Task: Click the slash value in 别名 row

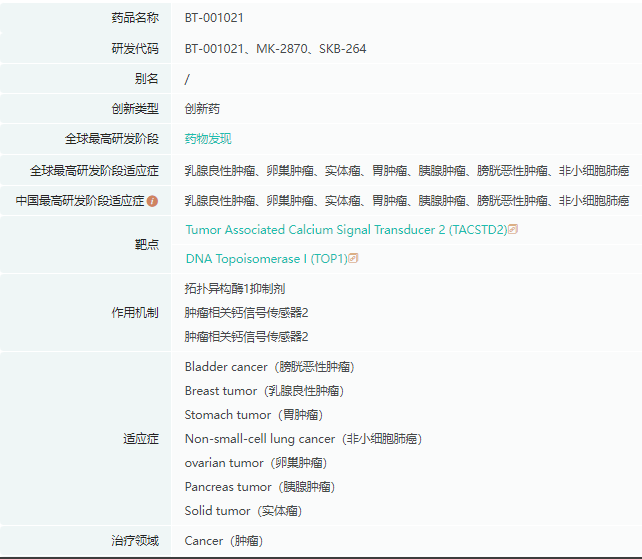Action: pos(188,79)
